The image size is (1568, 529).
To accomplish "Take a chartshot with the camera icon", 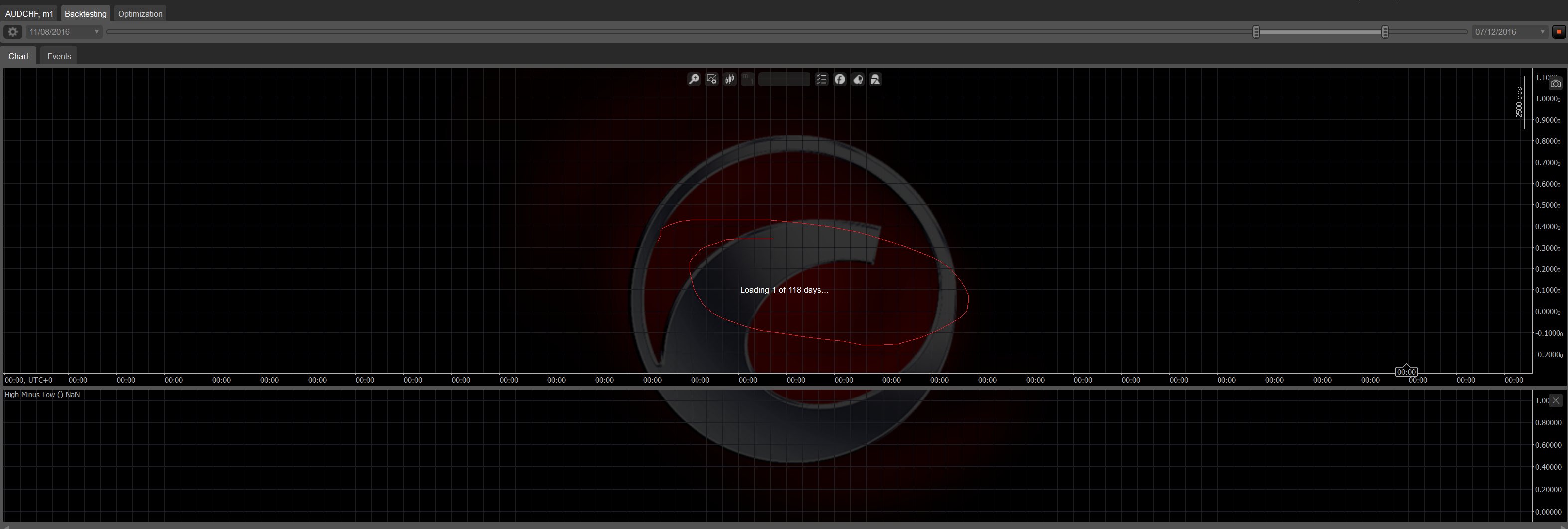I will coord(1555,83).
